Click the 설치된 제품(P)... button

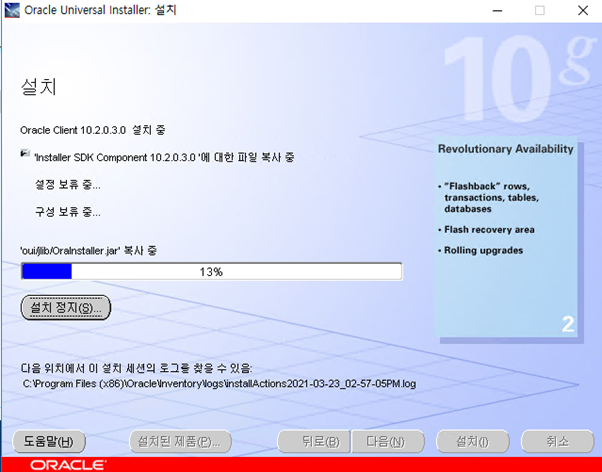click(x=180, y=441)
